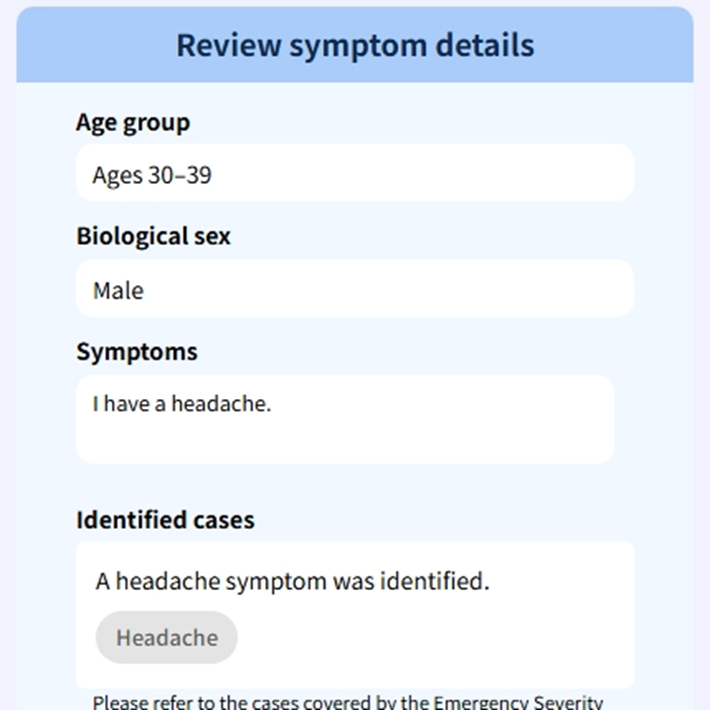Focus the Symptoms text box

[x=344, y=419]
